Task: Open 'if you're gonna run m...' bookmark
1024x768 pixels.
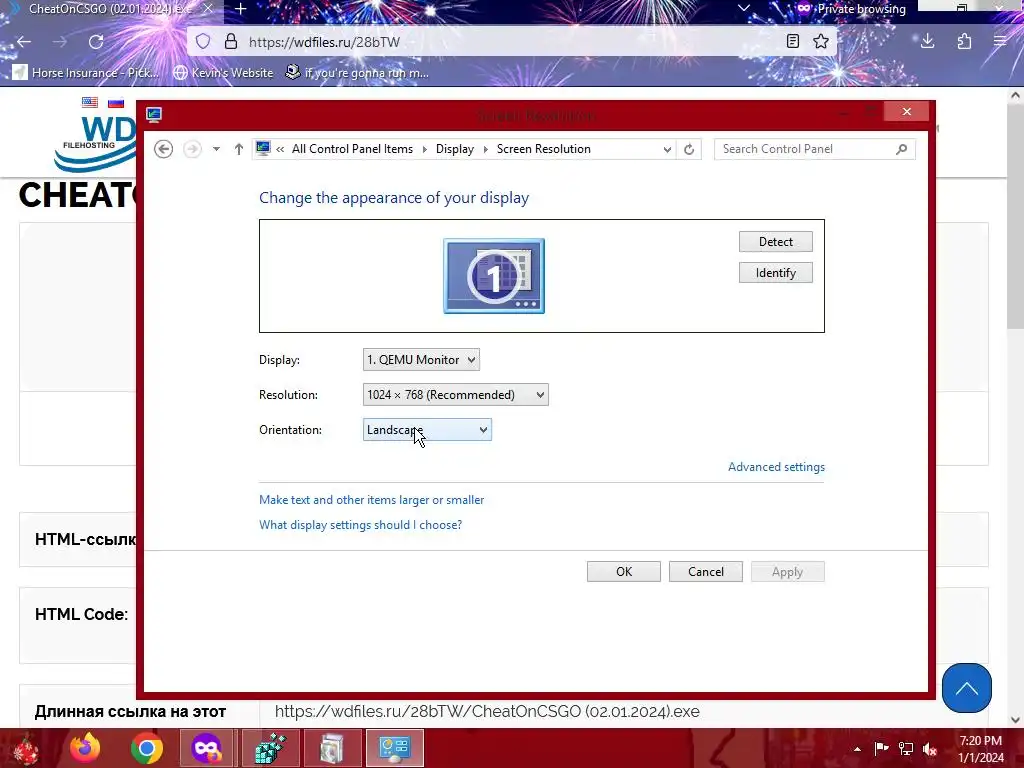Action: (358, 72)
